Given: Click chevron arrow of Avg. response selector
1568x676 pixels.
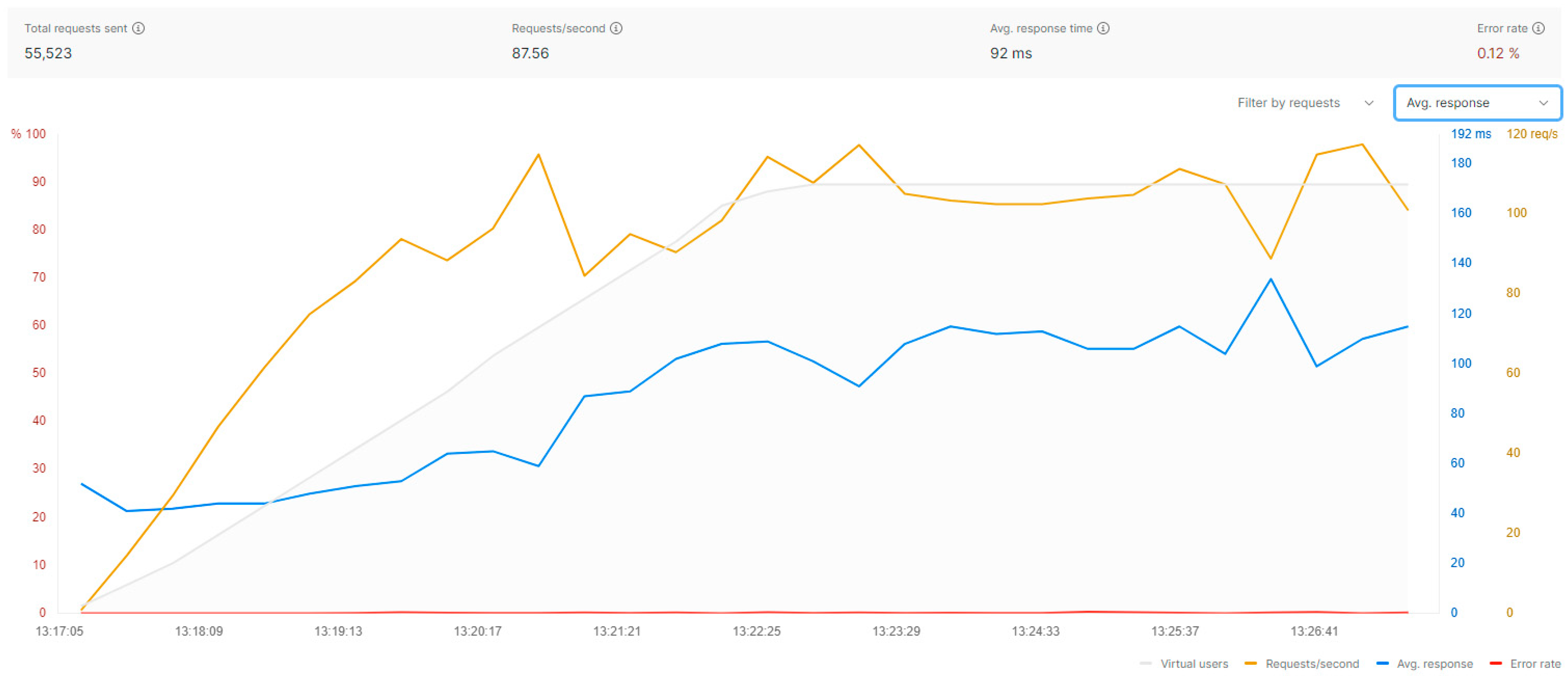Looking at the screenshot, I should (1543, 103).
